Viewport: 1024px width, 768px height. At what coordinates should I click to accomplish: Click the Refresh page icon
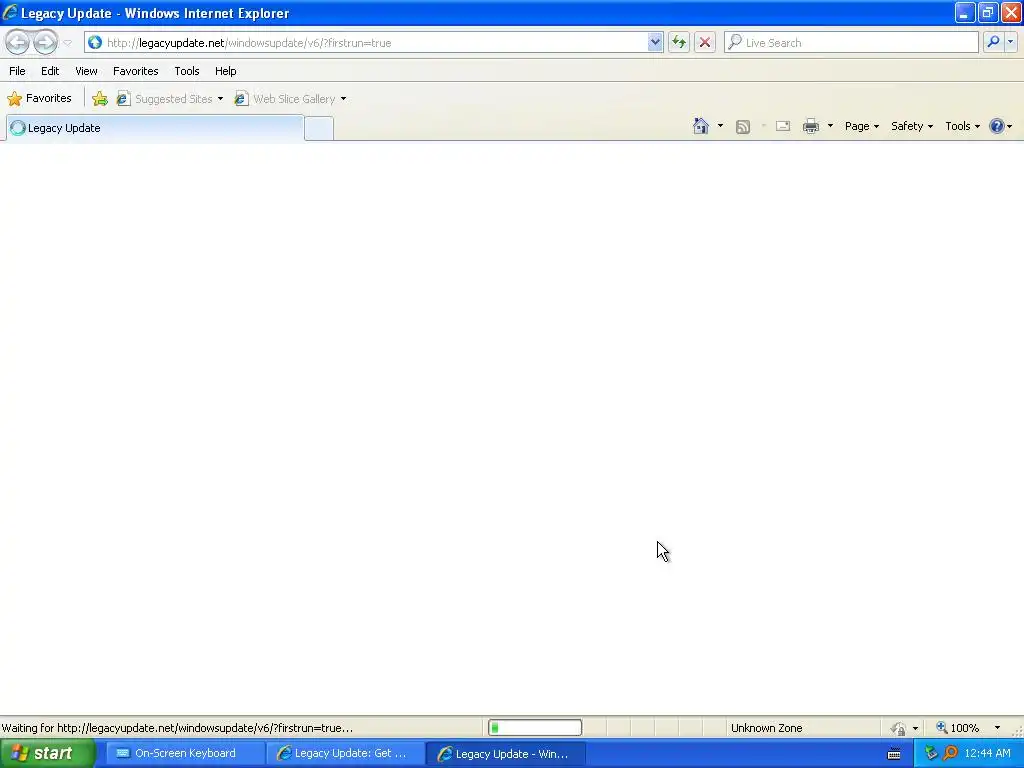(679, 42)
